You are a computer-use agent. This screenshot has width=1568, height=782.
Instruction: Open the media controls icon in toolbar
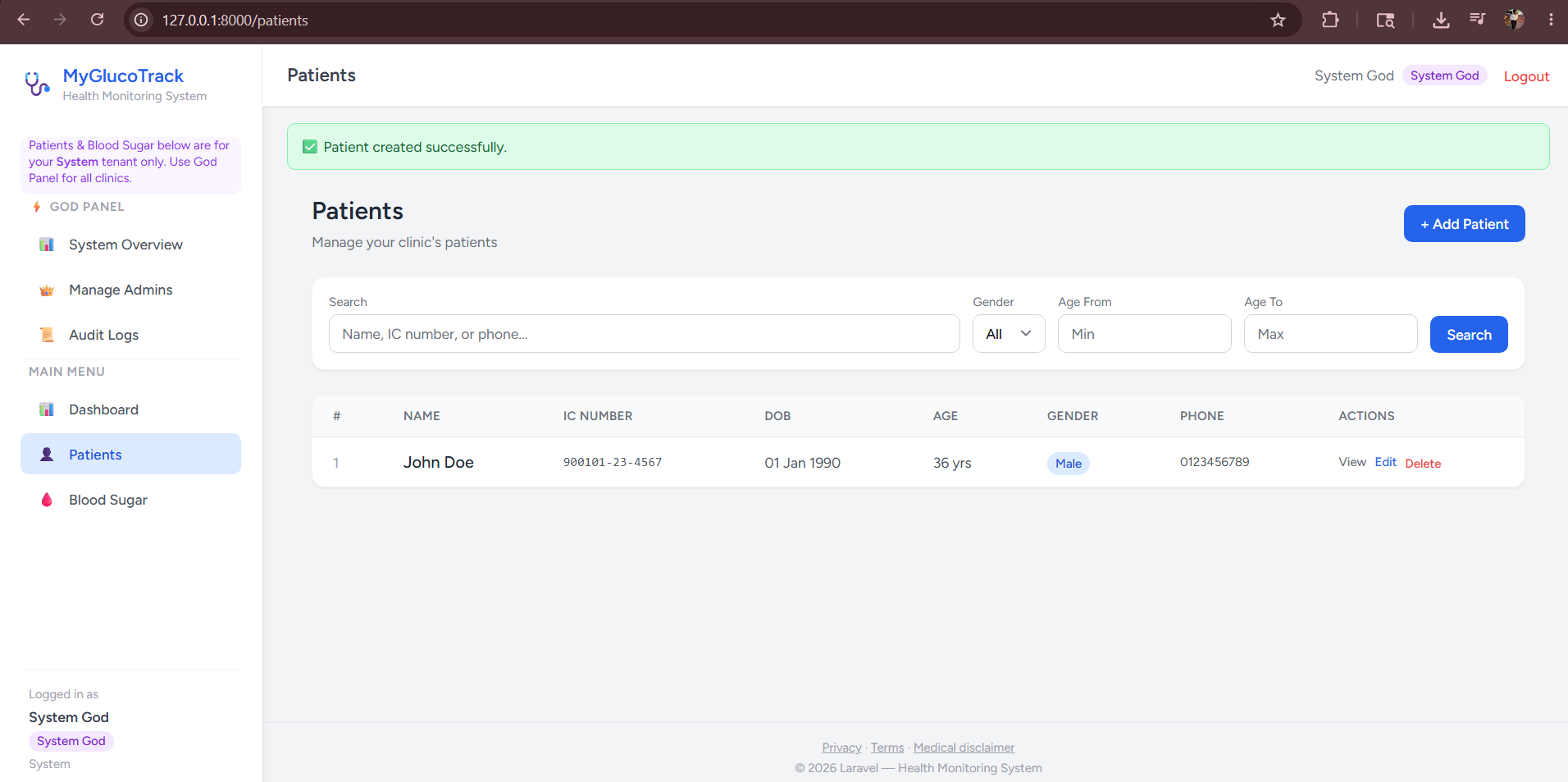(1478, 19)
